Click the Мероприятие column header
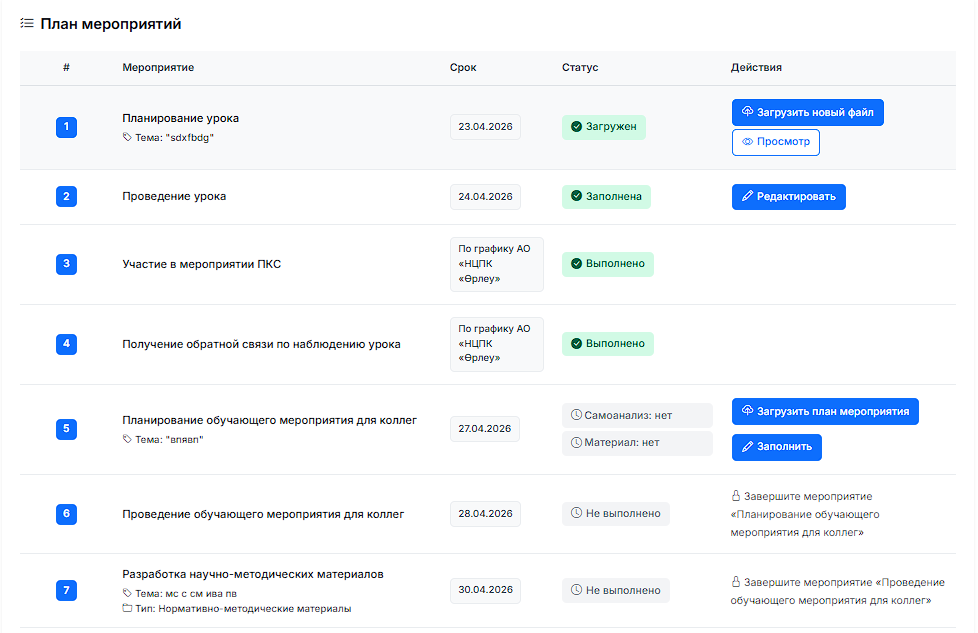The width and height of the screenshot is (978, 633). pyautogui.click(x=158, y=67)
